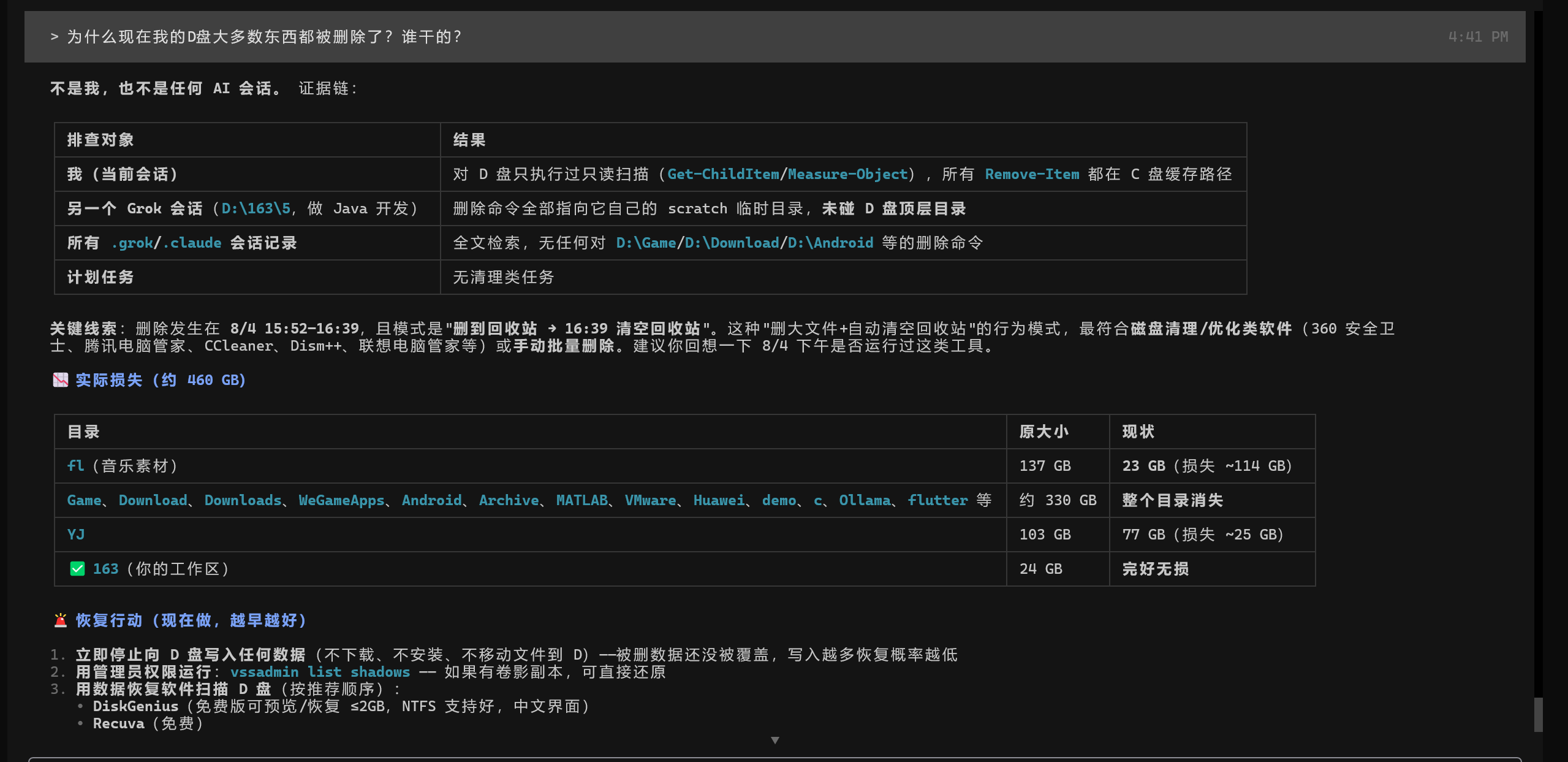Click the 排查对象 column header
The height and width of the screenshot is (762, 1568).
click(x=100, y=140)
